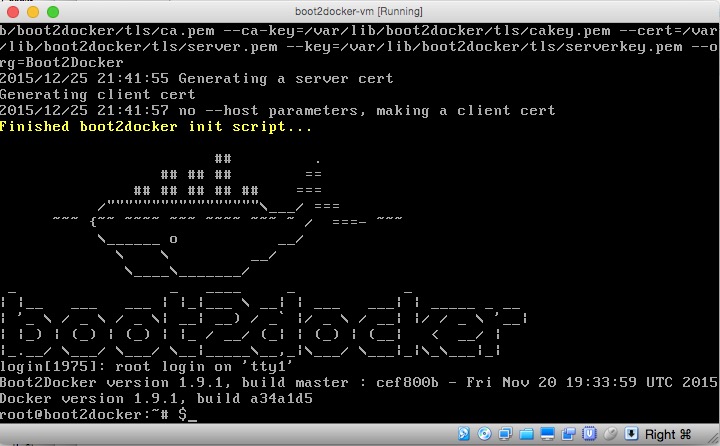Click the ASCII whale ship art
Viewport: 720px width, 446px height.
[227, 216]
